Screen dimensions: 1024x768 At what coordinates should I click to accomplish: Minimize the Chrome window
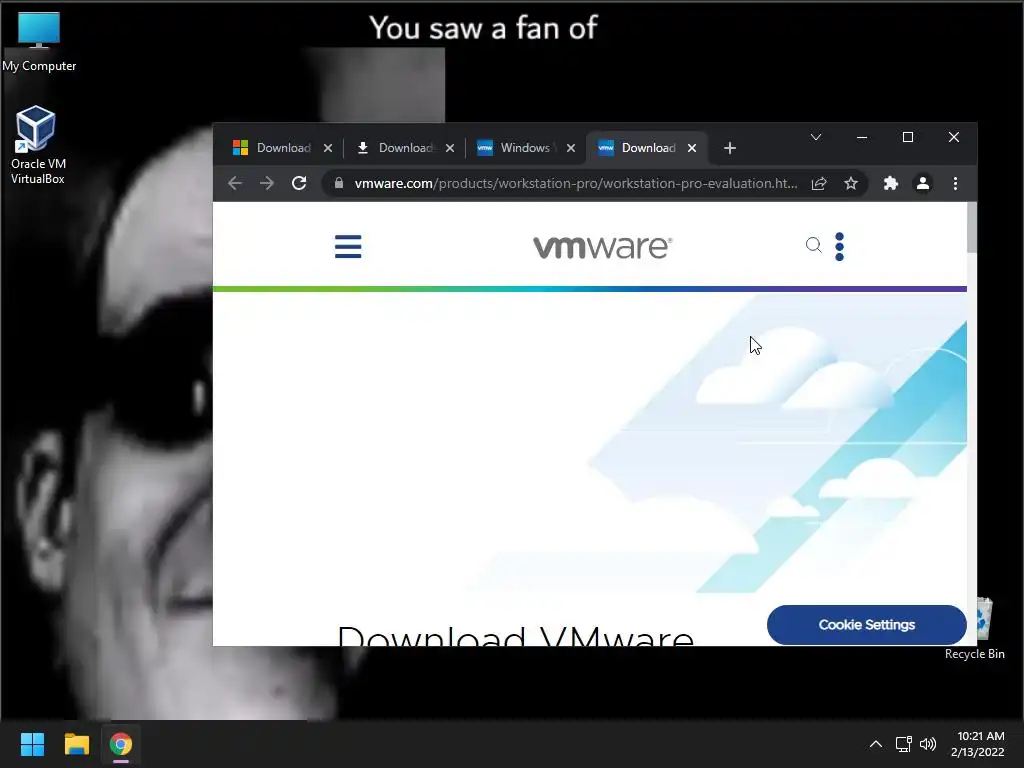point(862,137)
